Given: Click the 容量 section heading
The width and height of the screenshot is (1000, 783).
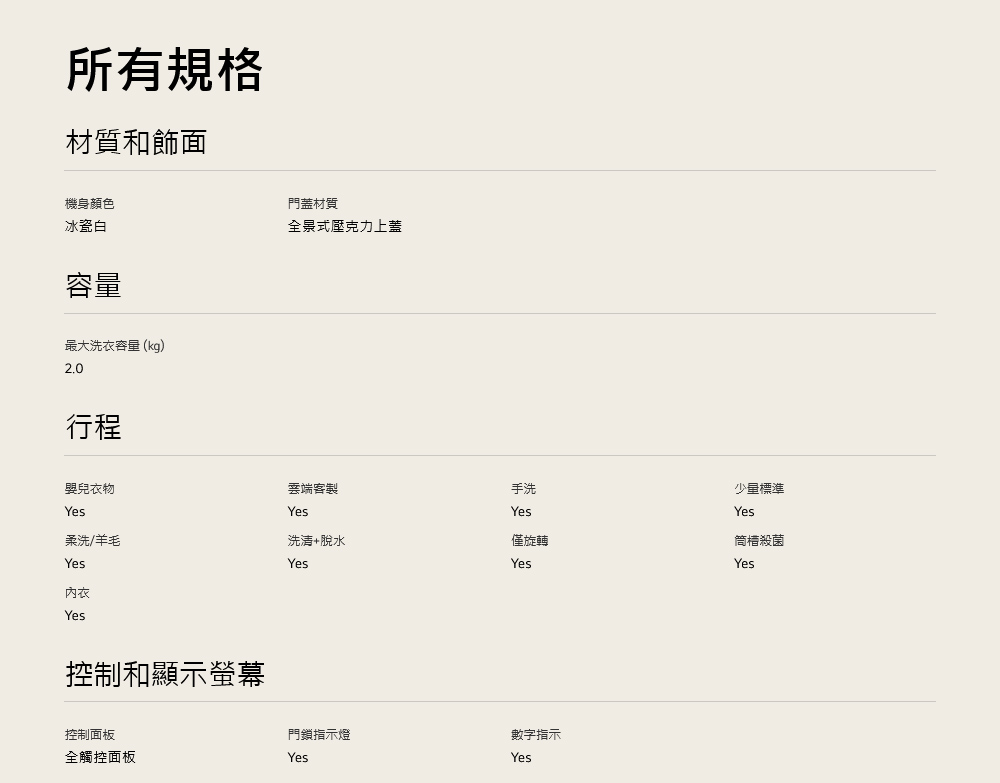Looking at the screenshot, I should coord(93,286).
